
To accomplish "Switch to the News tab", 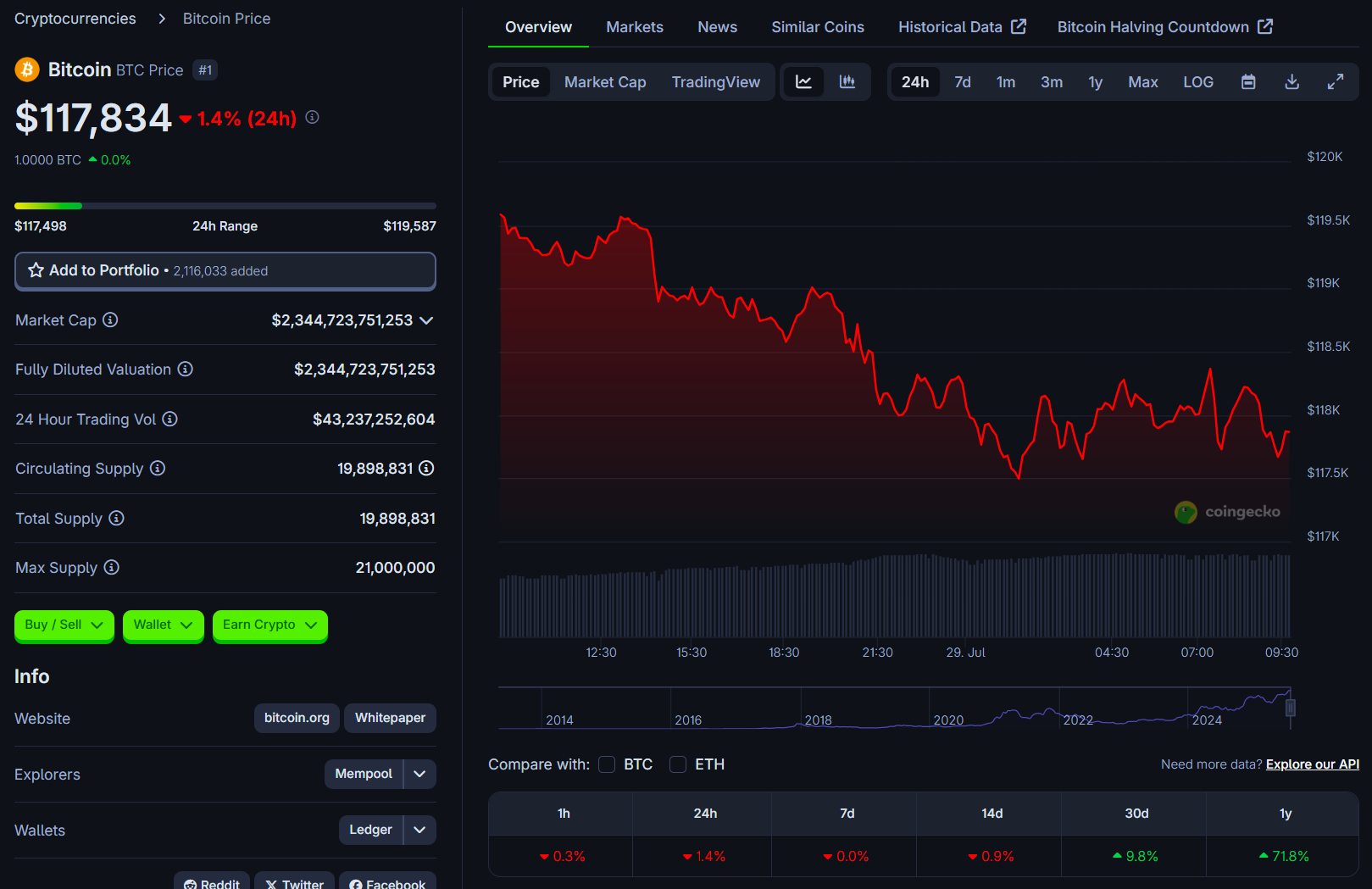I will click(x=717, y=27).
